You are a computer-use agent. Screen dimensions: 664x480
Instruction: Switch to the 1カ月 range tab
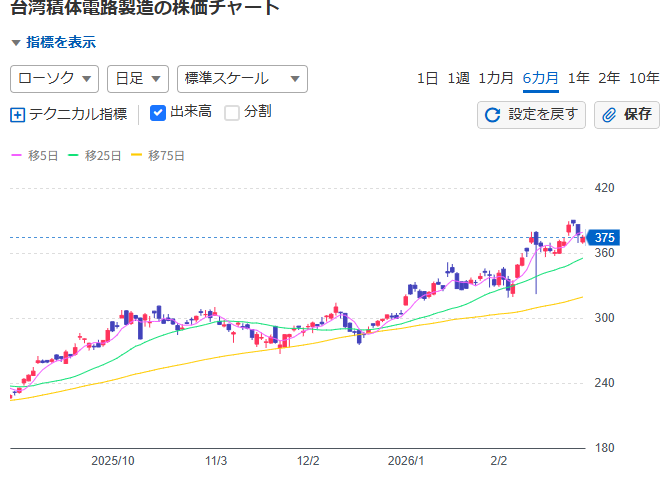(496, 78)
